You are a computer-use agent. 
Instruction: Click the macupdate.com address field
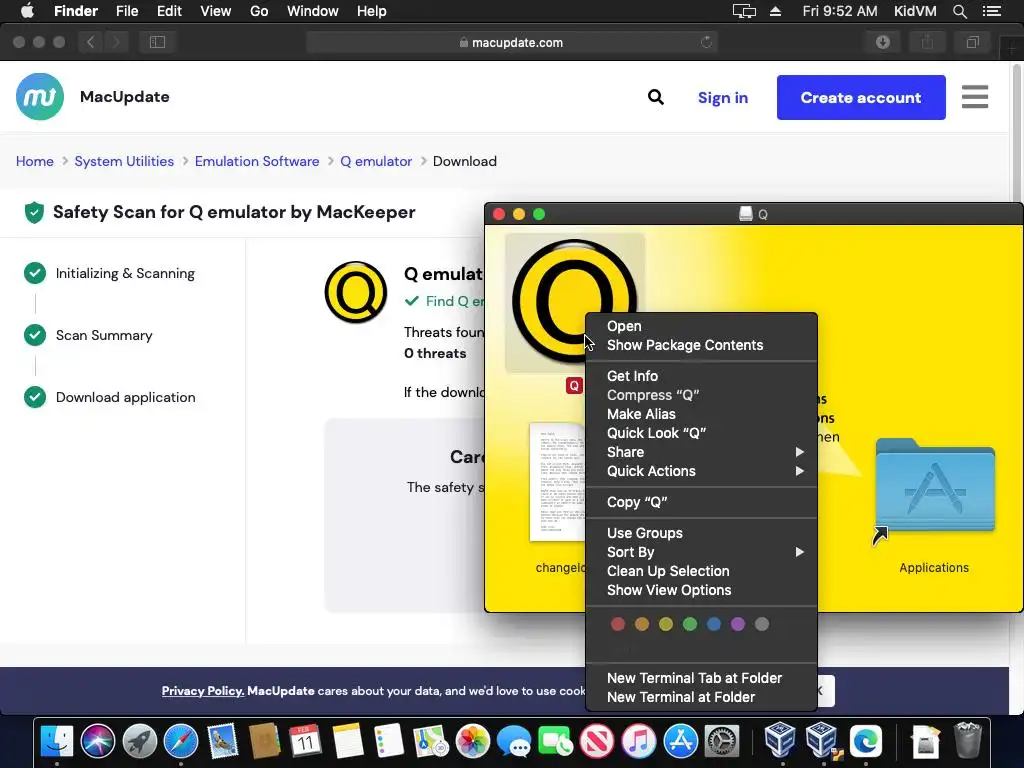(511, 42)
